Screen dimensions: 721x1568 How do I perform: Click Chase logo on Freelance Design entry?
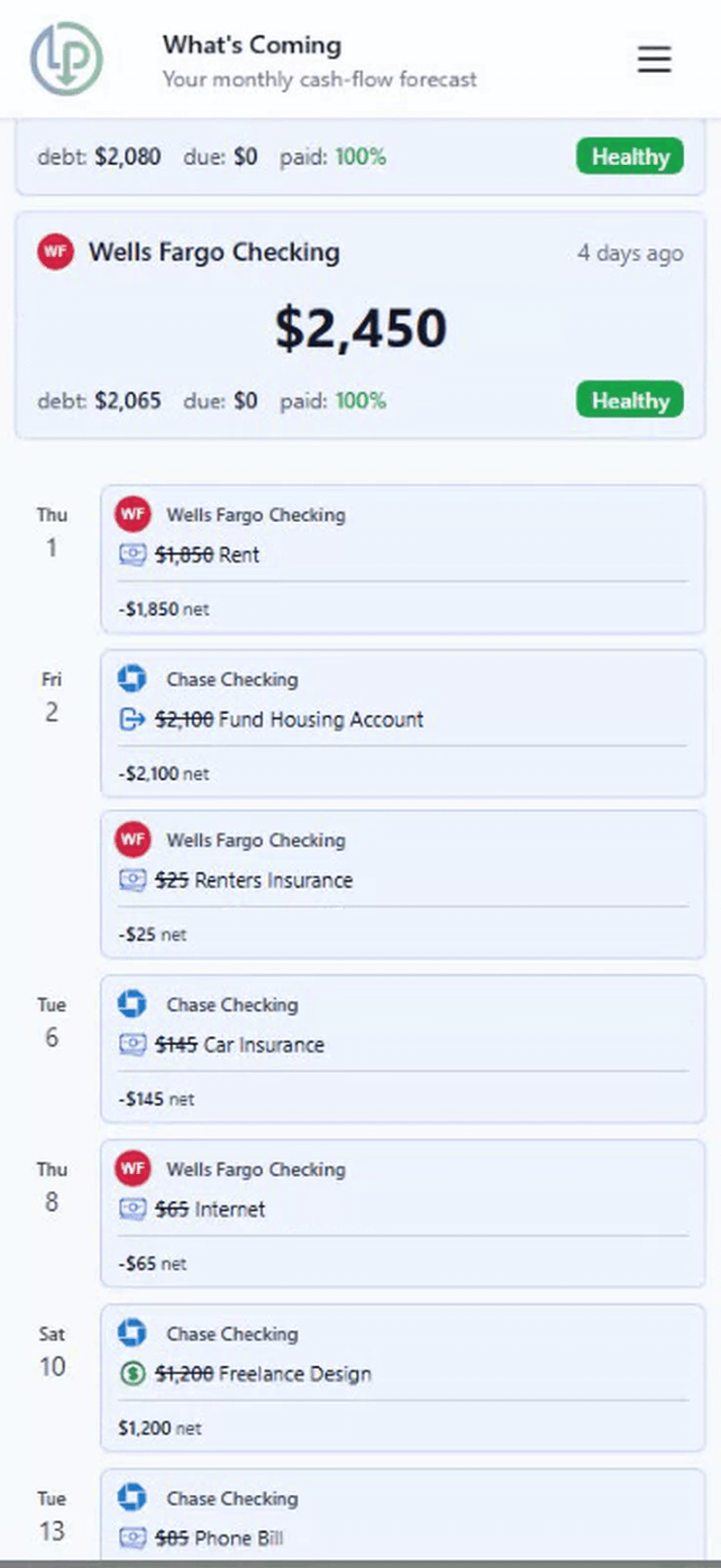[132, 1334]
